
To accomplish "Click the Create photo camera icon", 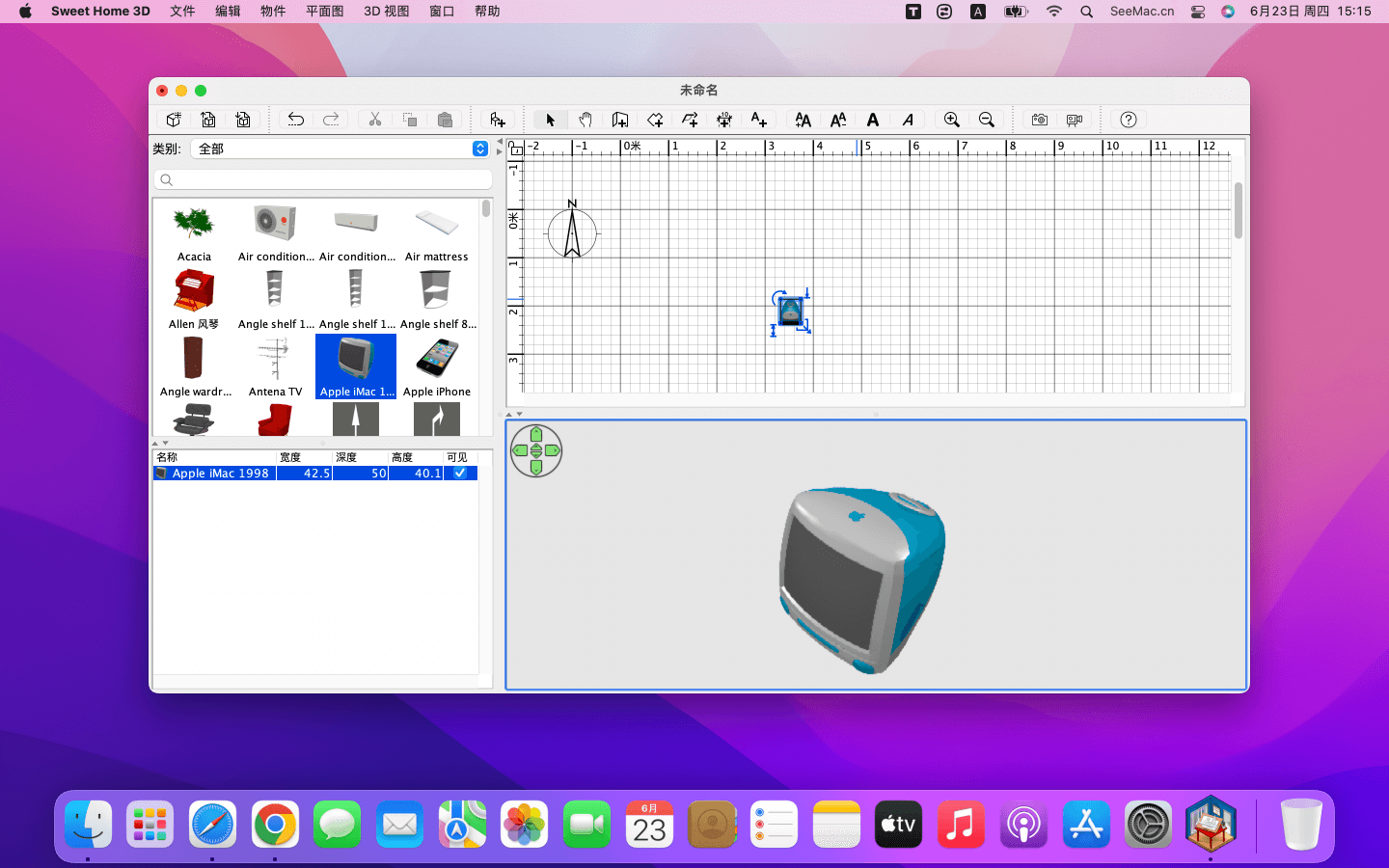I will click(1040, 120).
